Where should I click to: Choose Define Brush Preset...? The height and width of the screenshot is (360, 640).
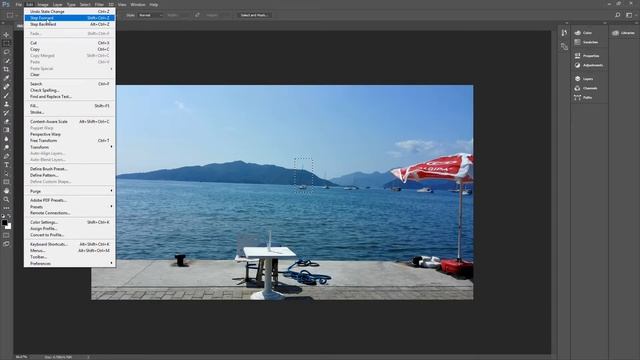[70, 169]
